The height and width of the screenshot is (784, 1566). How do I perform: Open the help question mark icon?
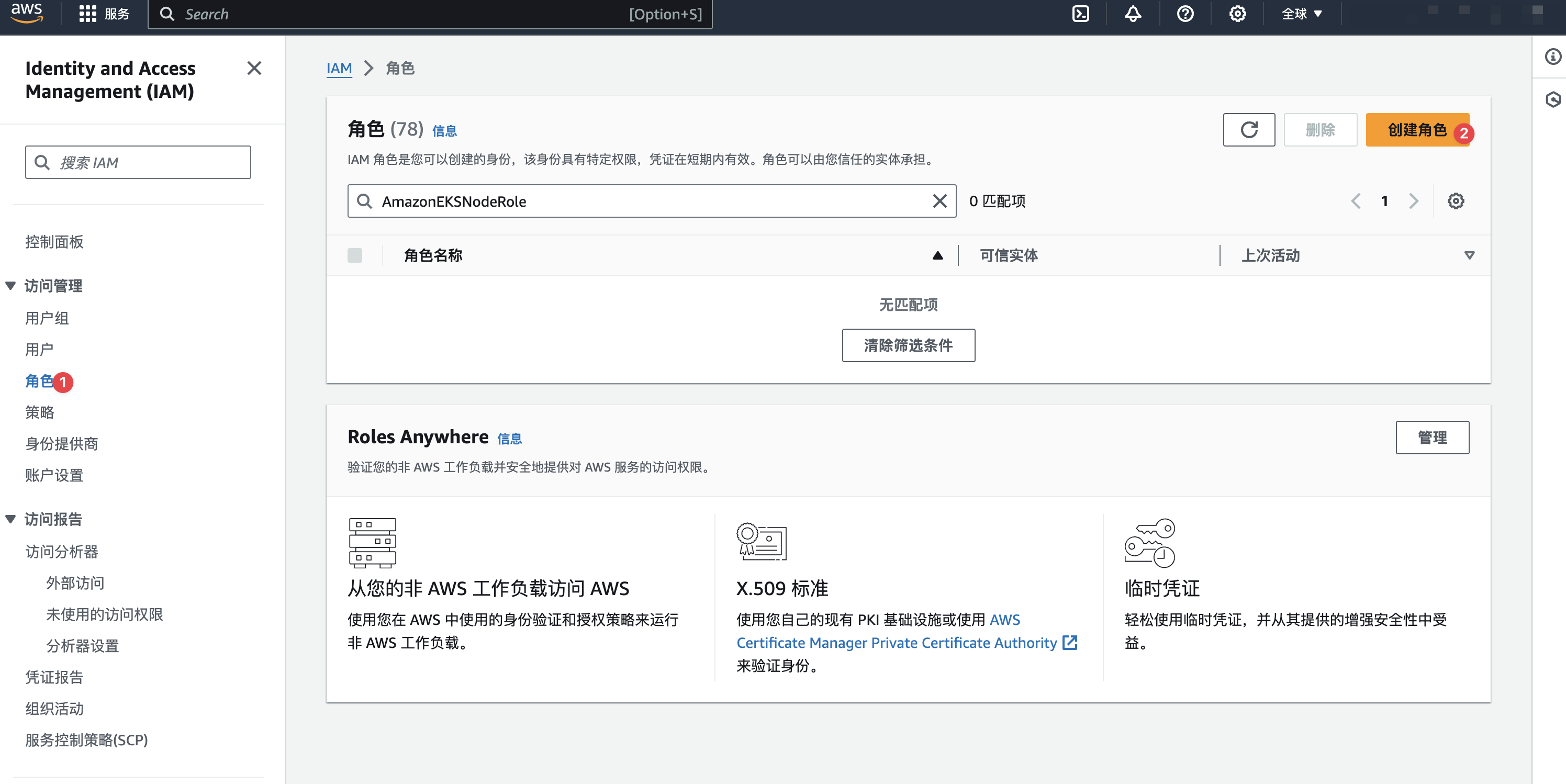[x=1185, y=14]
